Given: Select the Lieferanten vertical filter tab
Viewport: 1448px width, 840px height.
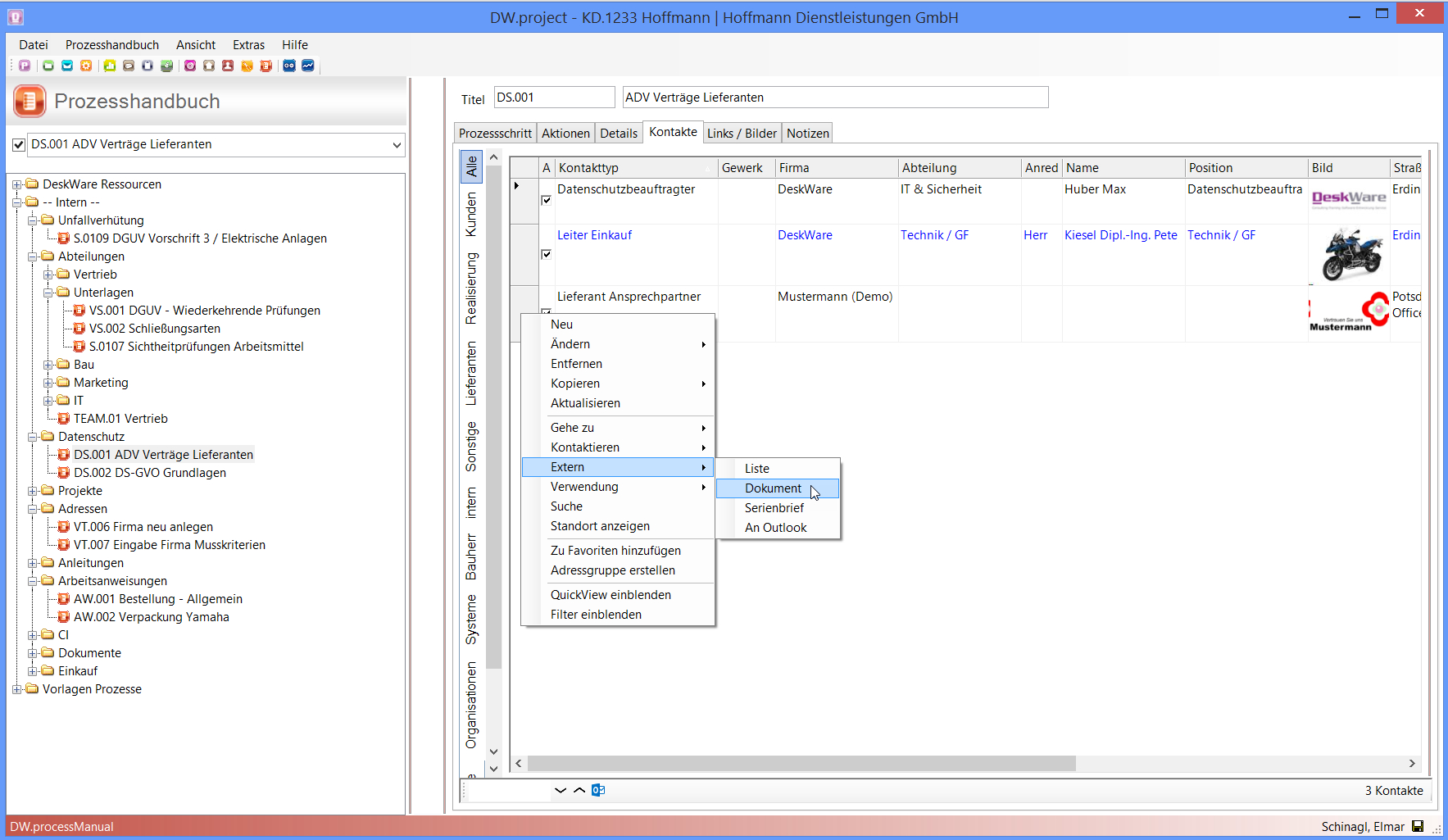Looking at the screenshot, I should pyautogui.click(x=471, y=373).
